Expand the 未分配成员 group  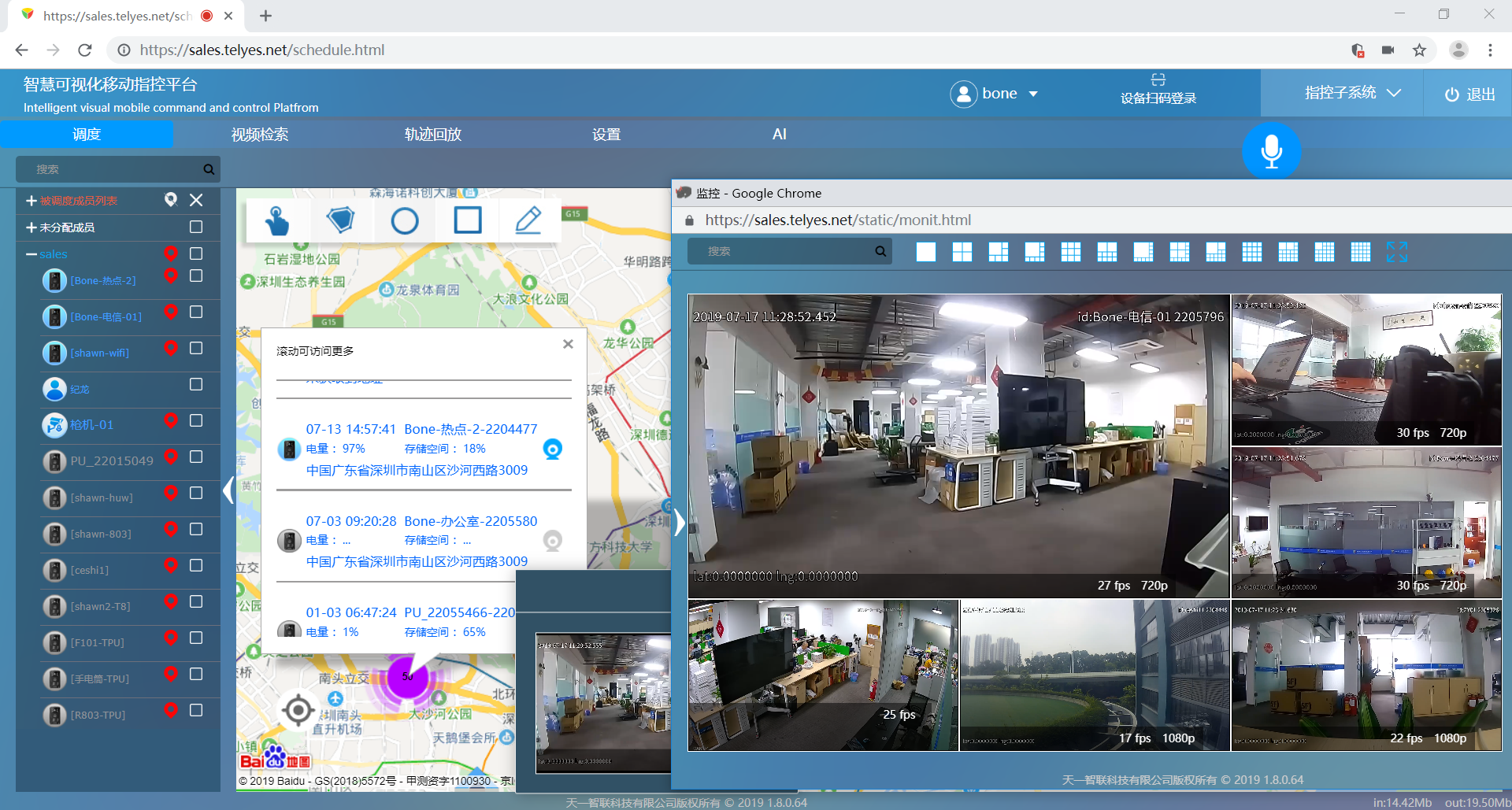tap(31, 227)
